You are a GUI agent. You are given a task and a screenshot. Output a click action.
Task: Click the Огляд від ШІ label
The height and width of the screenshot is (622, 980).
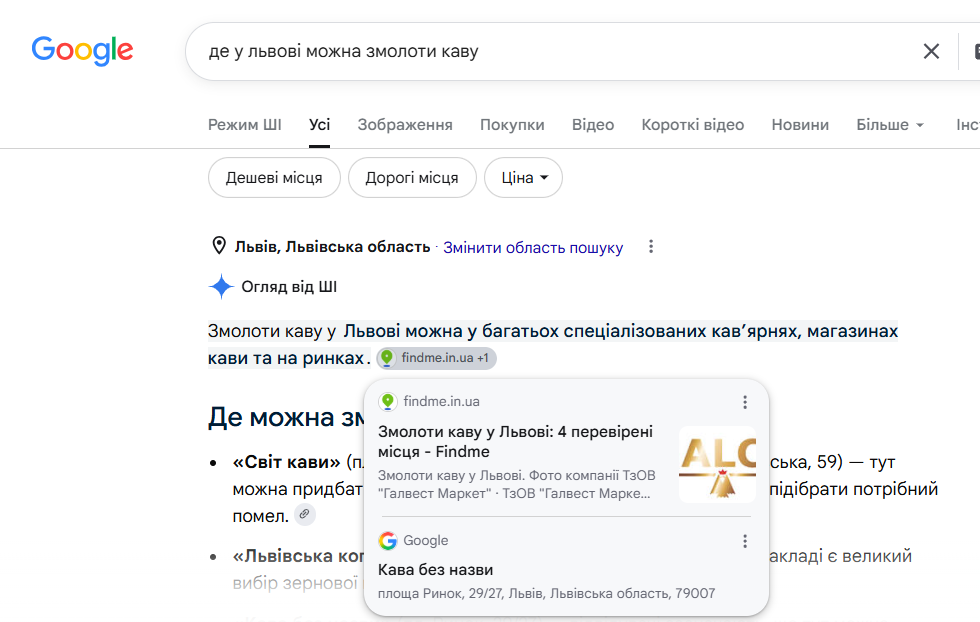click(289, 287)
